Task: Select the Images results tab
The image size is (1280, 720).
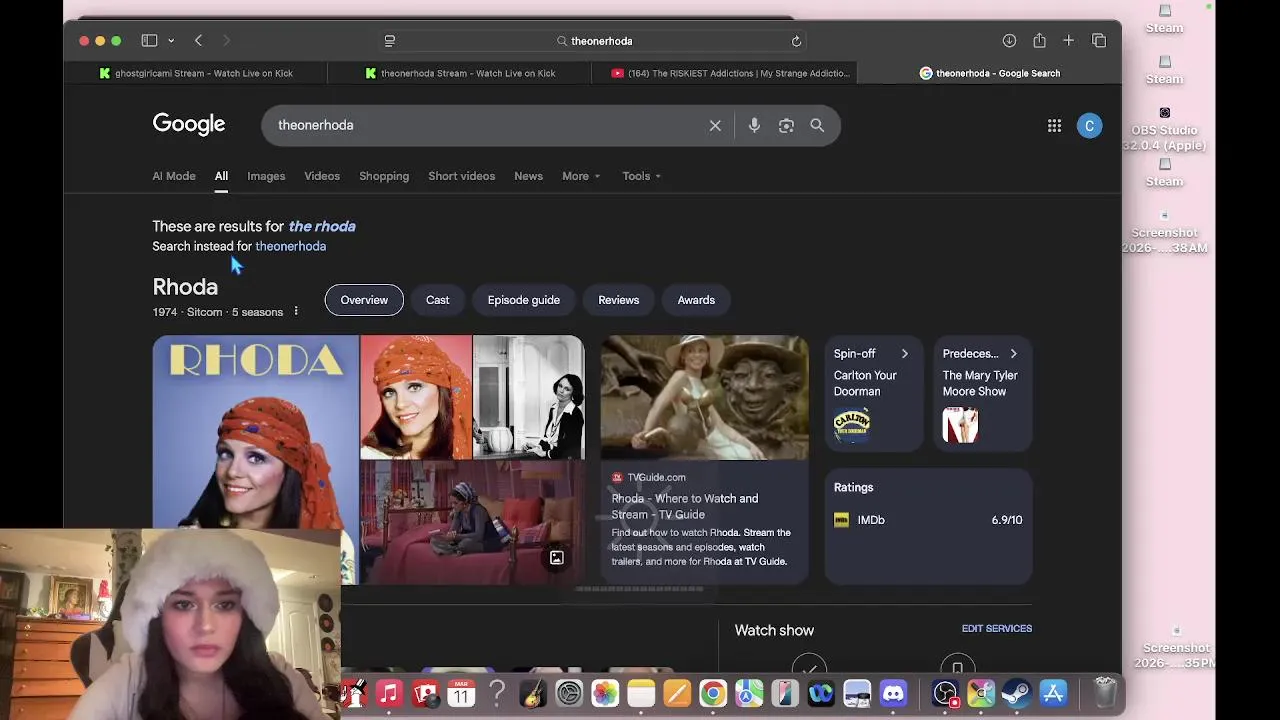Action: coord(266,176)
